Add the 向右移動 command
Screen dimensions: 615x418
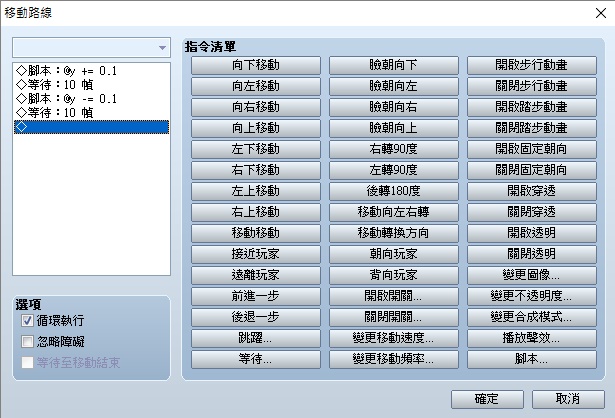tap(256, 107)
